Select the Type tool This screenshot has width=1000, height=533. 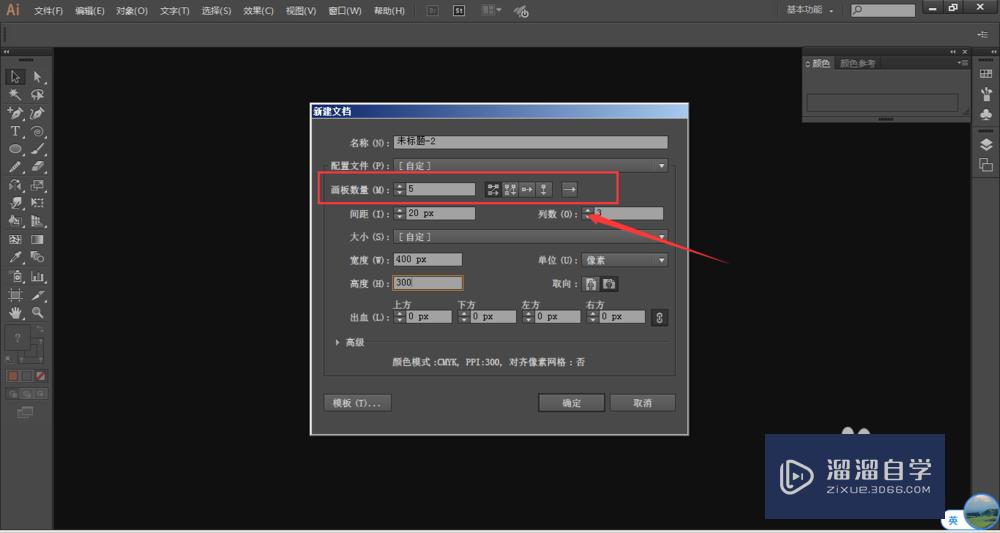(x=15, y=131)
